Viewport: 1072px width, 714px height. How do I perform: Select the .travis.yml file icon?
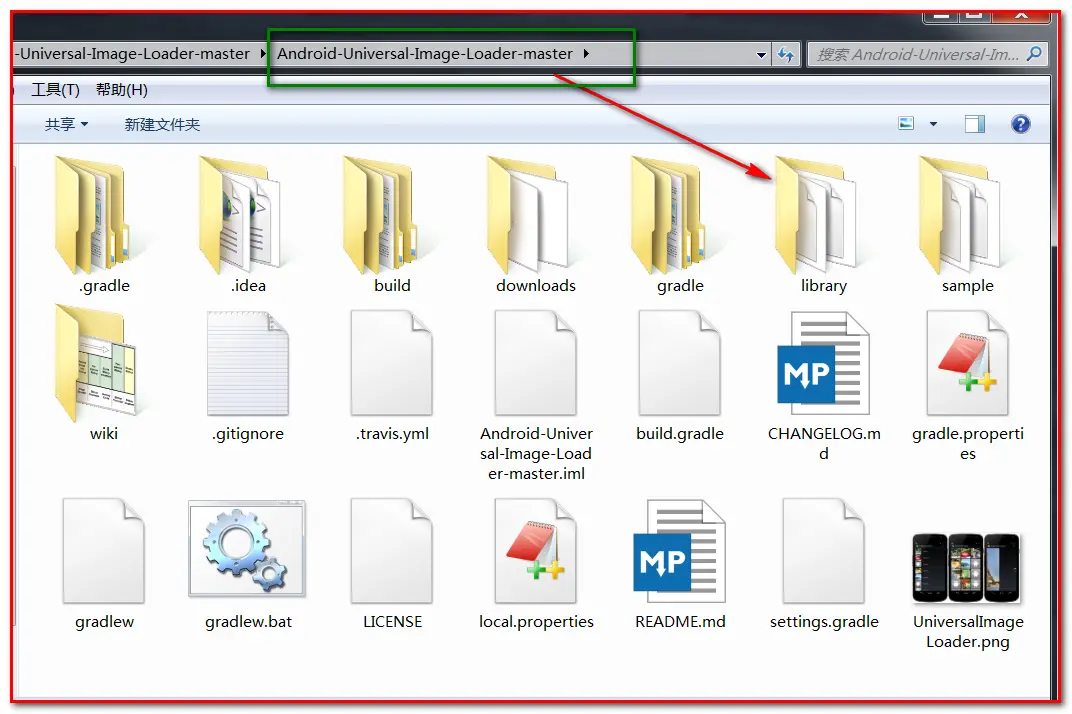pyautogui.click(x=392, y=363)
